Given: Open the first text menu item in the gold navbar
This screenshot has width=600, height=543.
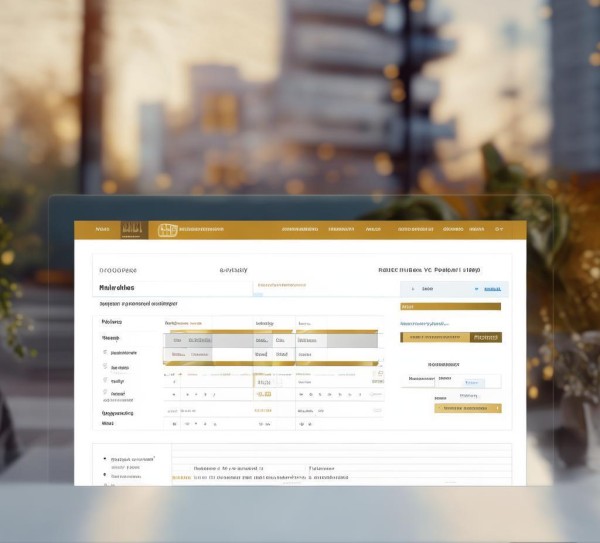Looking at the screenshot, I should (x=102, y=230).
